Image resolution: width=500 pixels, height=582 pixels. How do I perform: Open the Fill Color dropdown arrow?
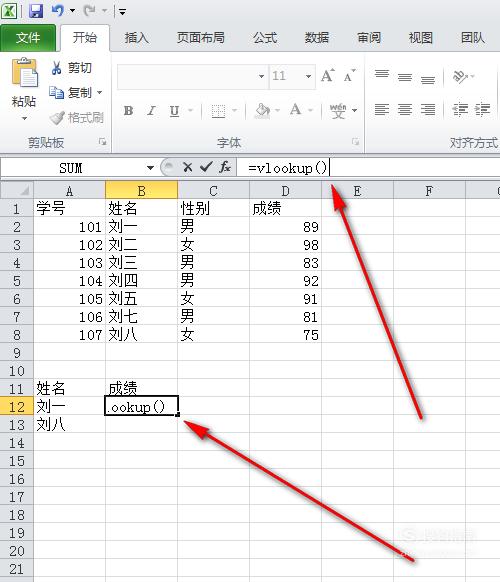coord(278,110)
